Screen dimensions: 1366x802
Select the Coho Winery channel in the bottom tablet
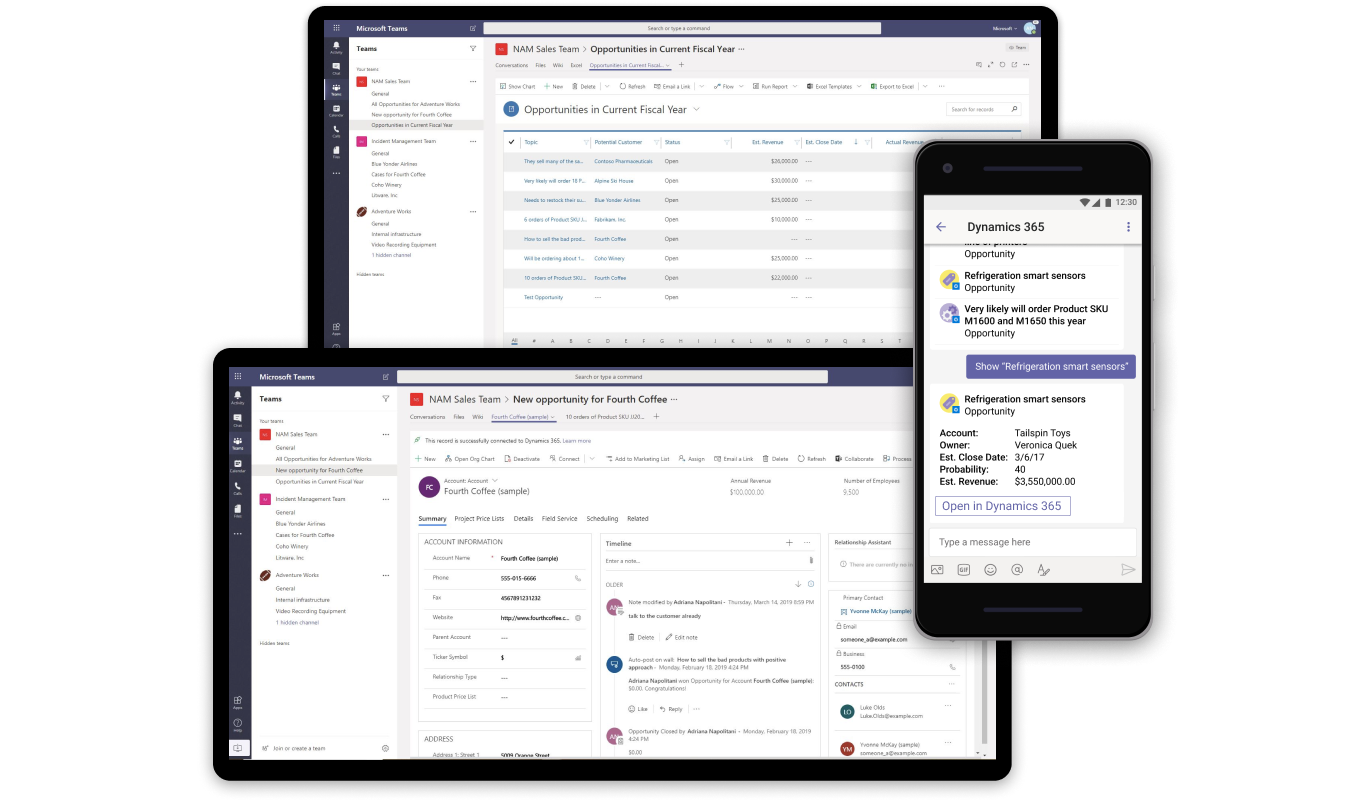(x=290, y=546)
